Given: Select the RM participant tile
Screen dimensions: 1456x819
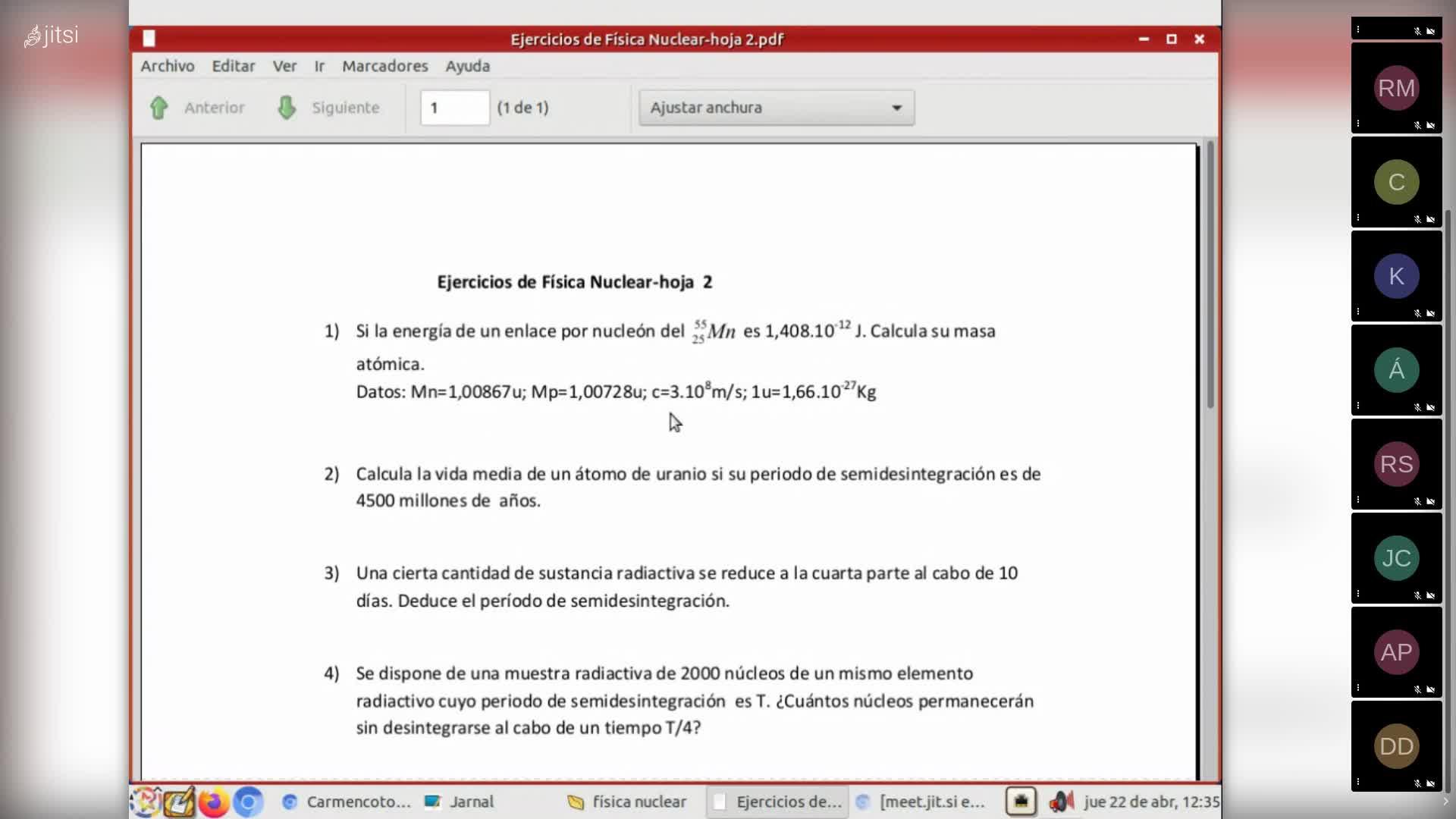Looking at the screenshot, I should 1396,88.
